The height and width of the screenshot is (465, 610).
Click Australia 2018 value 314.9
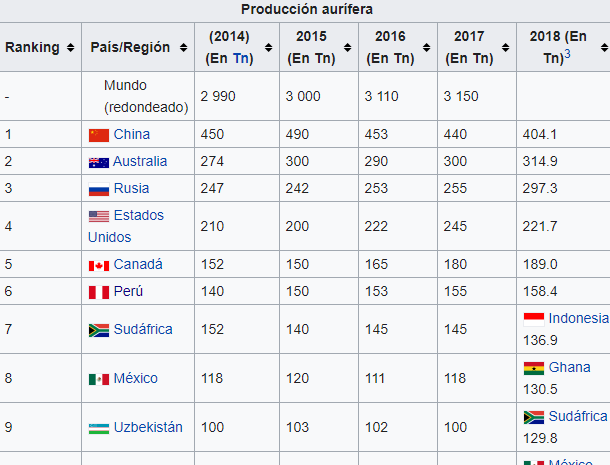pos(540,161)
